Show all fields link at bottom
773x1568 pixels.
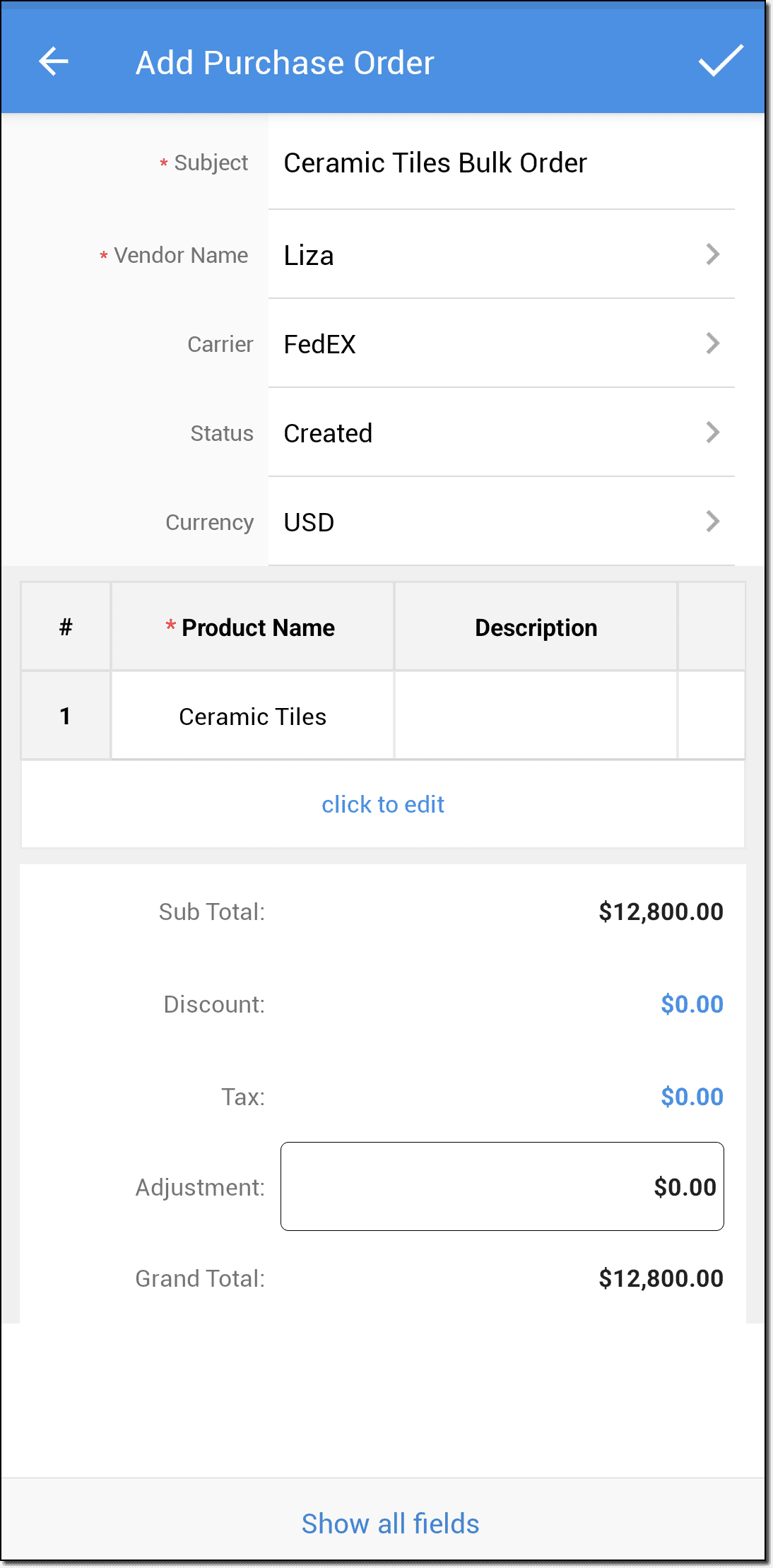point(390,1523)
